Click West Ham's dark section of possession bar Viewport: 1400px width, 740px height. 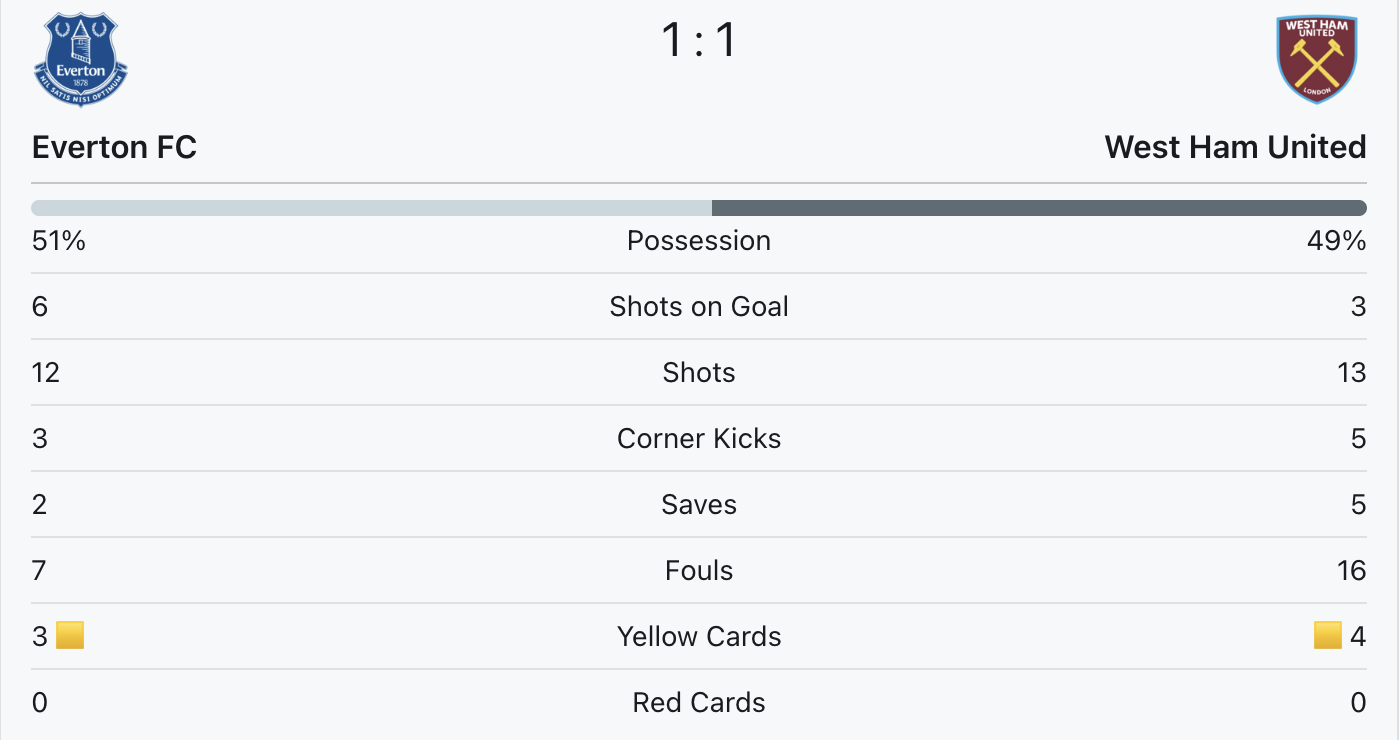[1039, 208]
